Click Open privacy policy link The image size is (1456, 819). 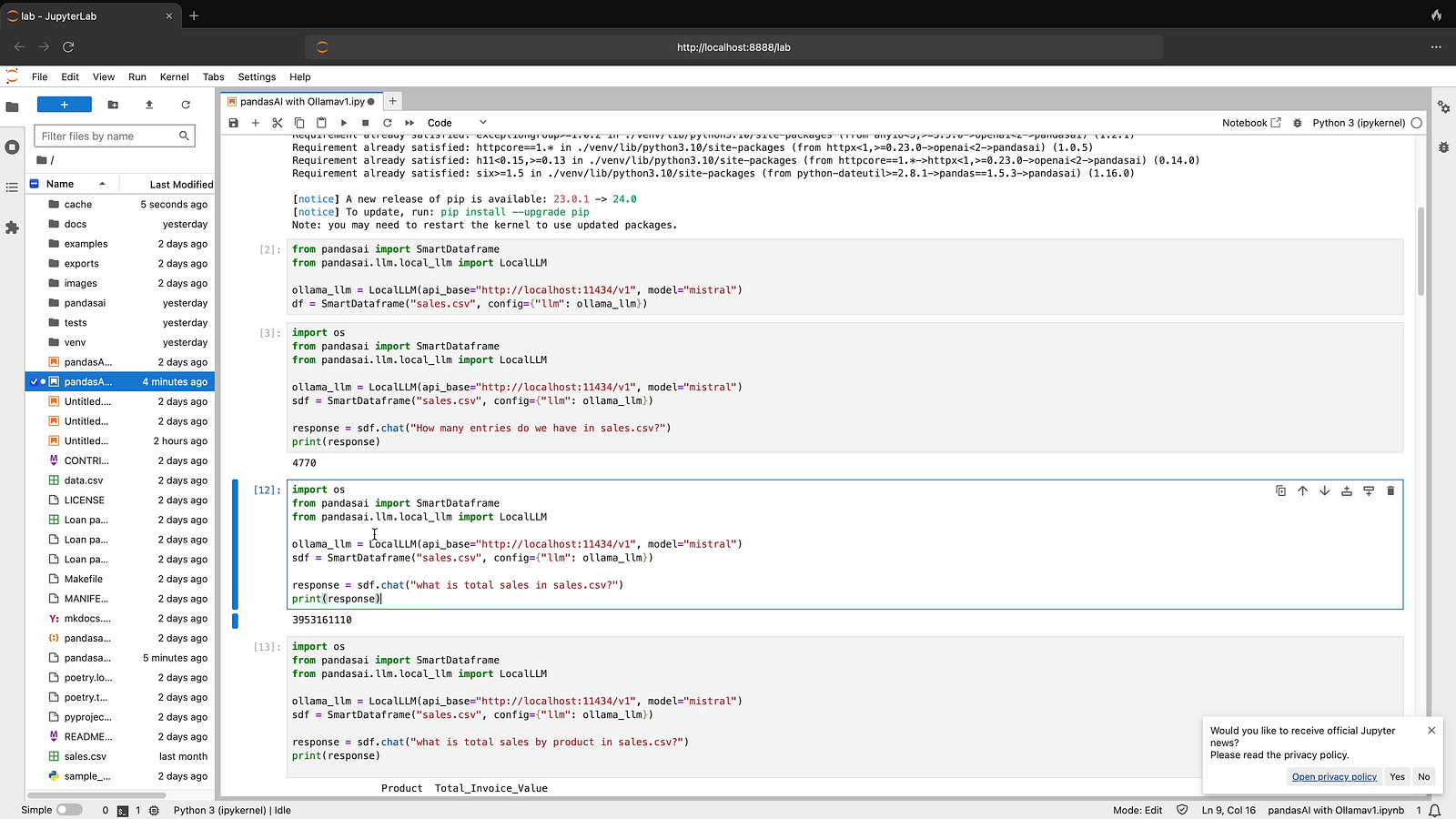pyautogui.click(x=1334, y=777)
